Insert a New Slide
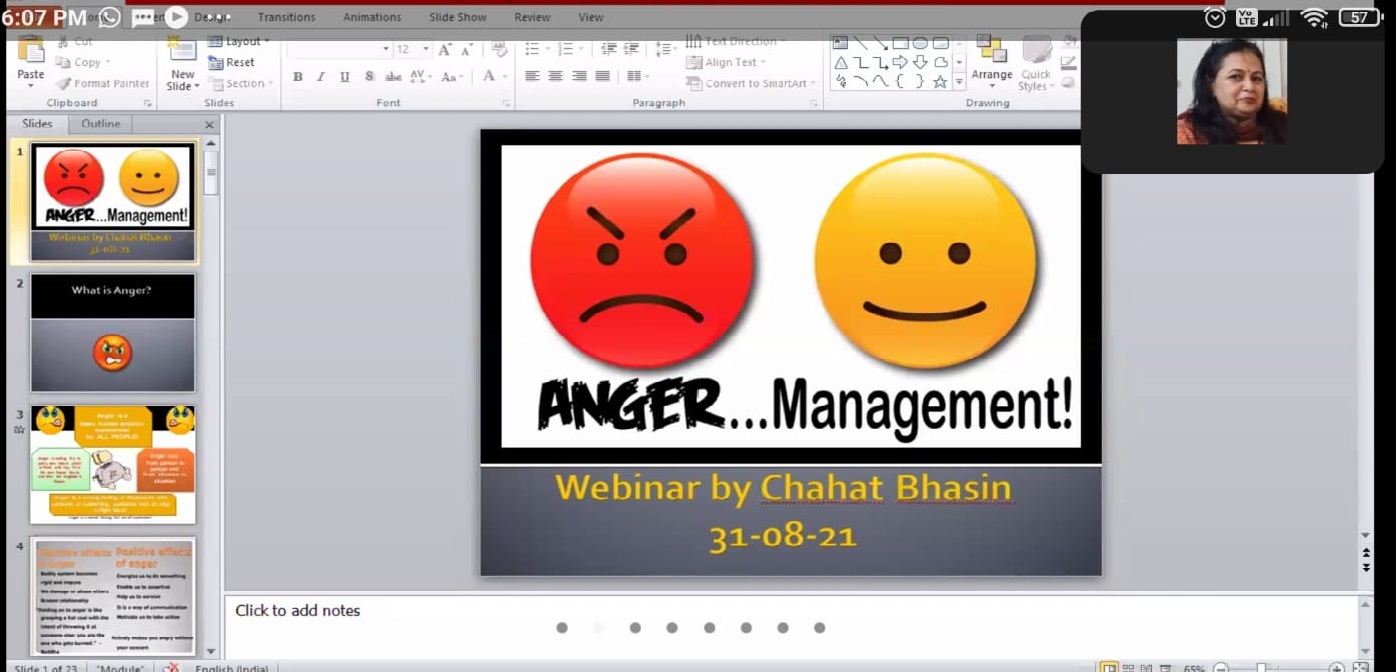This screenshot has height=672, width=1396. click(182, 66)
